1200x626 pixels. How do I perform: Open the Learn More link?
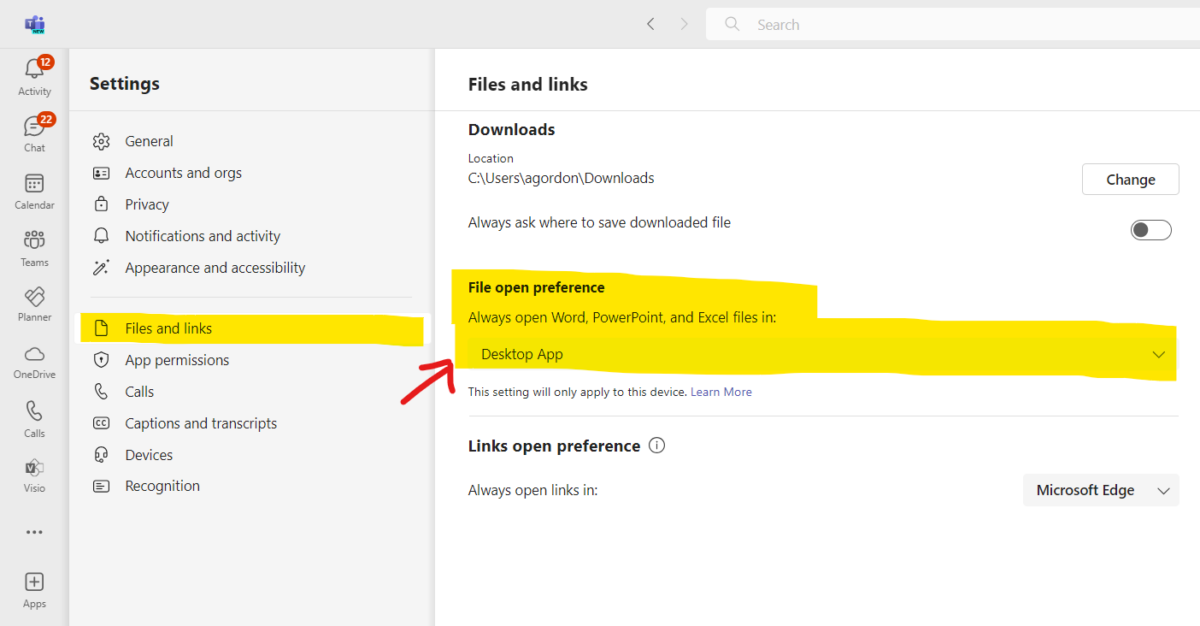coord(721,391)
